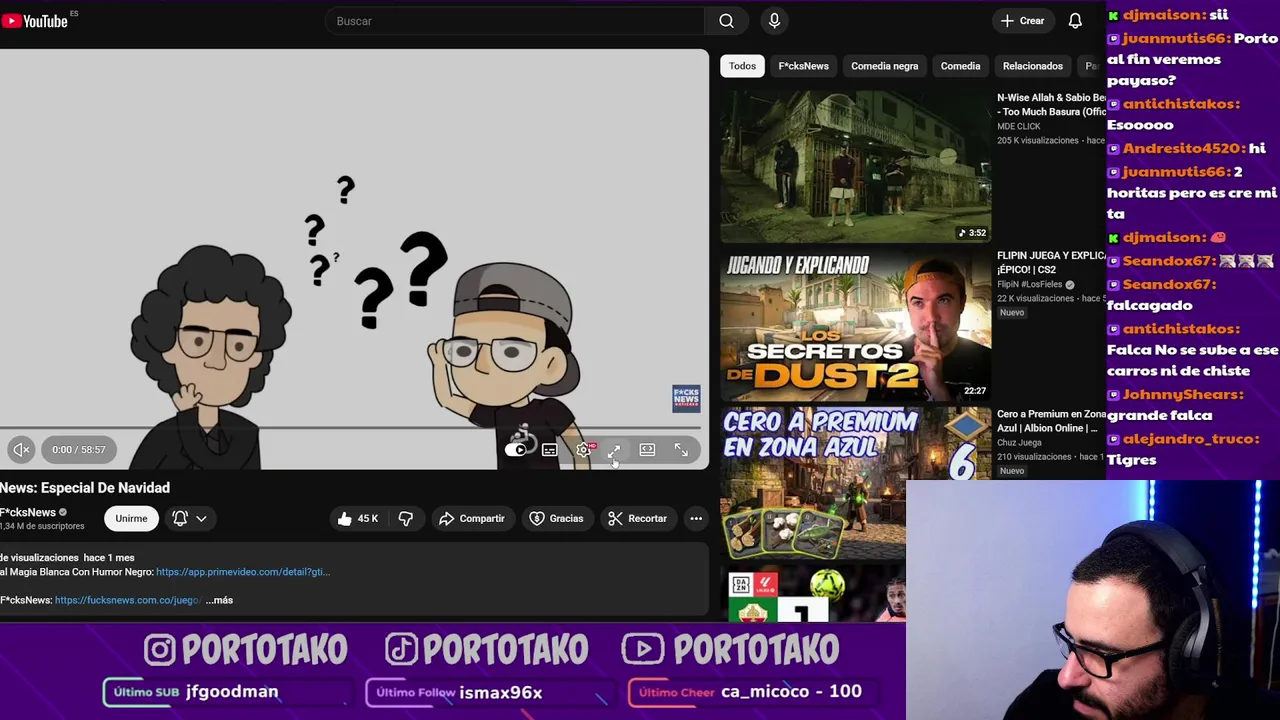This screenshot has width=1280, height=720.
Task: Toggle autoplay switch in the player
Action: (x=516, y=450)
